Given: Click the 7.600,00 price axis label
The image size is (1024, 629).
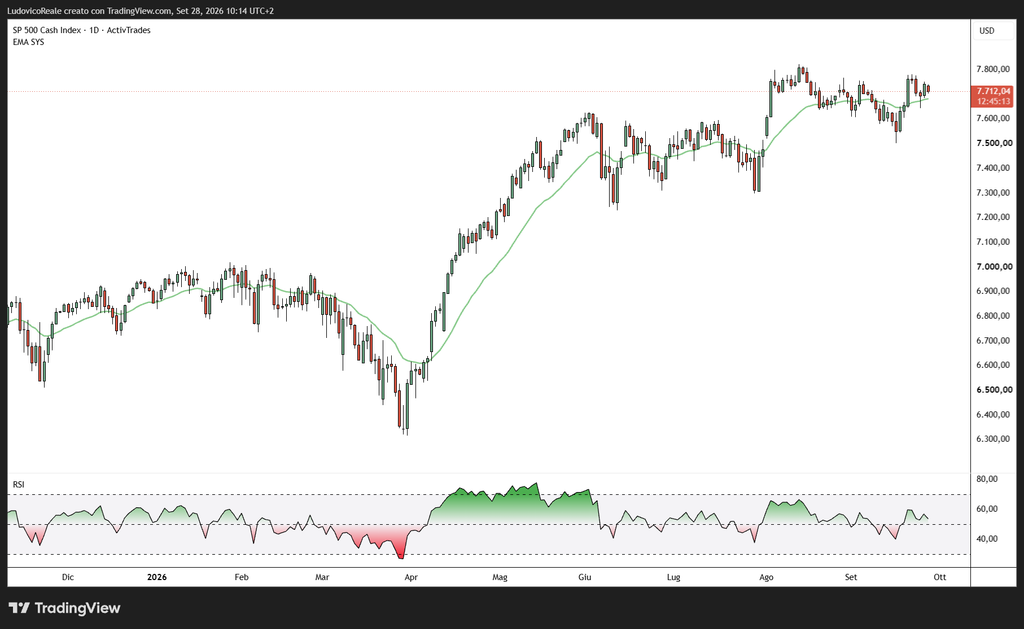Looking at the screenshot, I should tap(994, 118).
